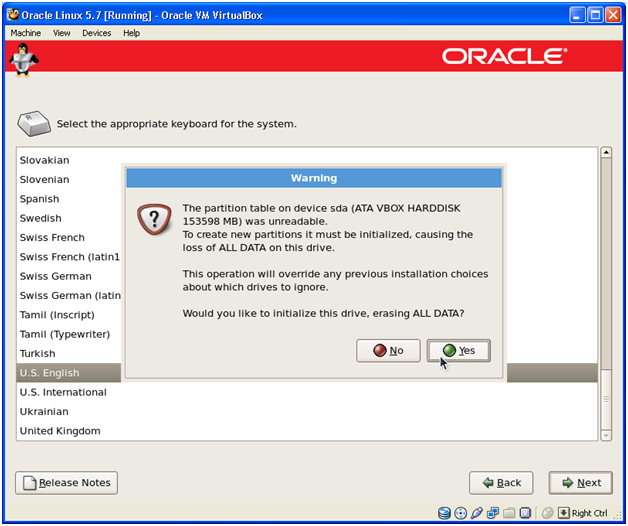
Task: Open the Devices menu
Action: (x=97, y=33)
